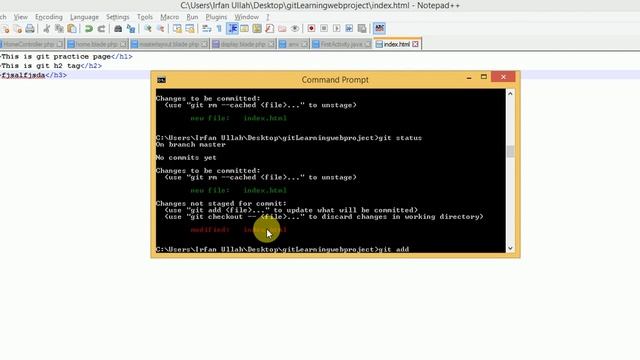
Task: Save the current recorded macro icon
Action: pos(362,29)
